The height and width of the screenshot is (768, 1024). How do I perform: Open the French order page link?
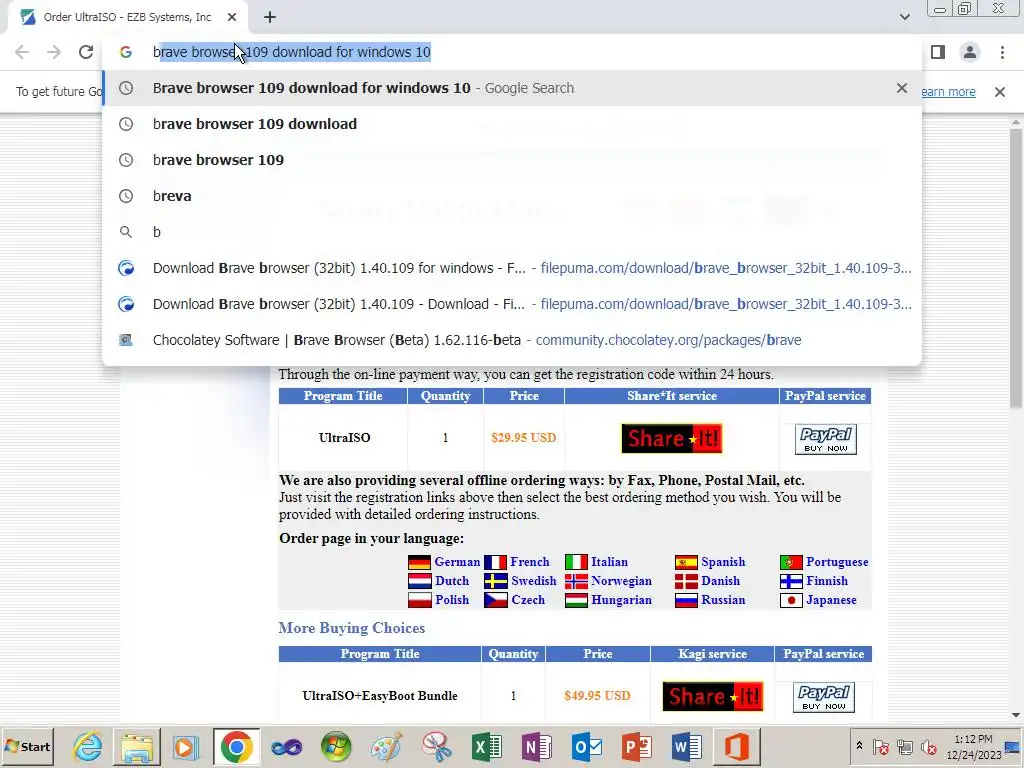[530, 562]
